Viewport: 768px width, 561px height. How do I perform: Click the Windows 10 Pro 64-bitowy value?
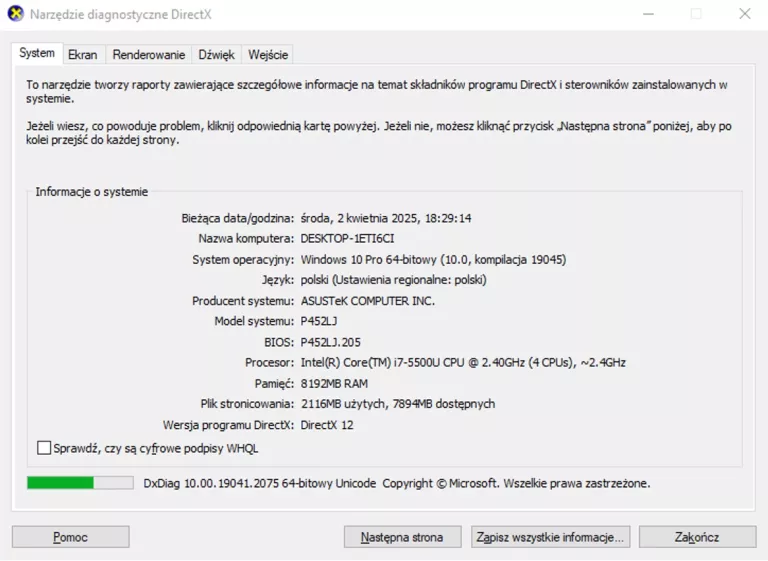click(433, 259)
